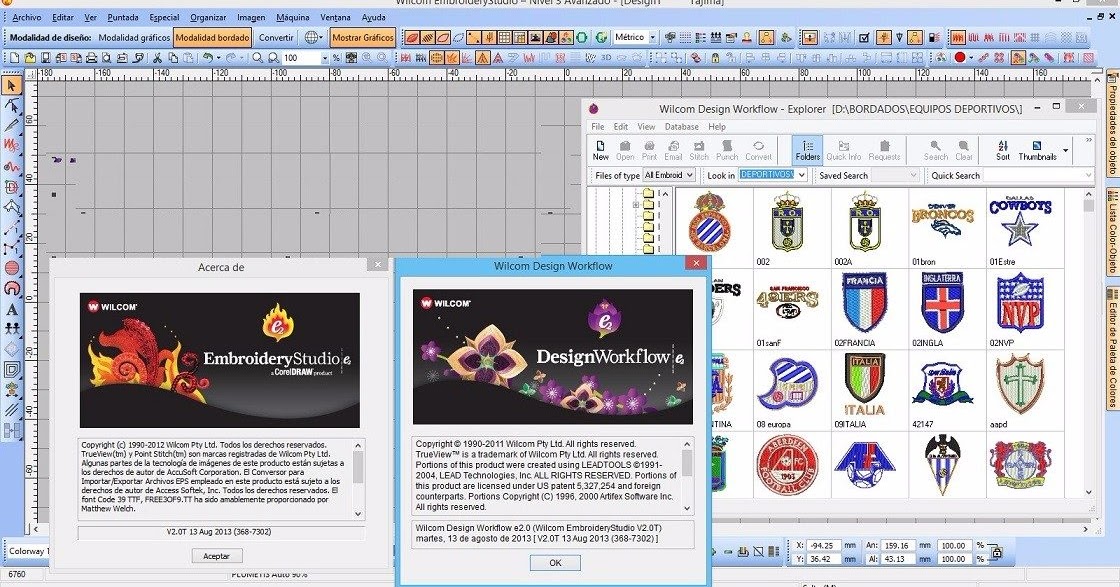Viewport: 1120px width, 587px height.
Task: Pick the red color swatch on the toolbar
Action: click(960, 57)
